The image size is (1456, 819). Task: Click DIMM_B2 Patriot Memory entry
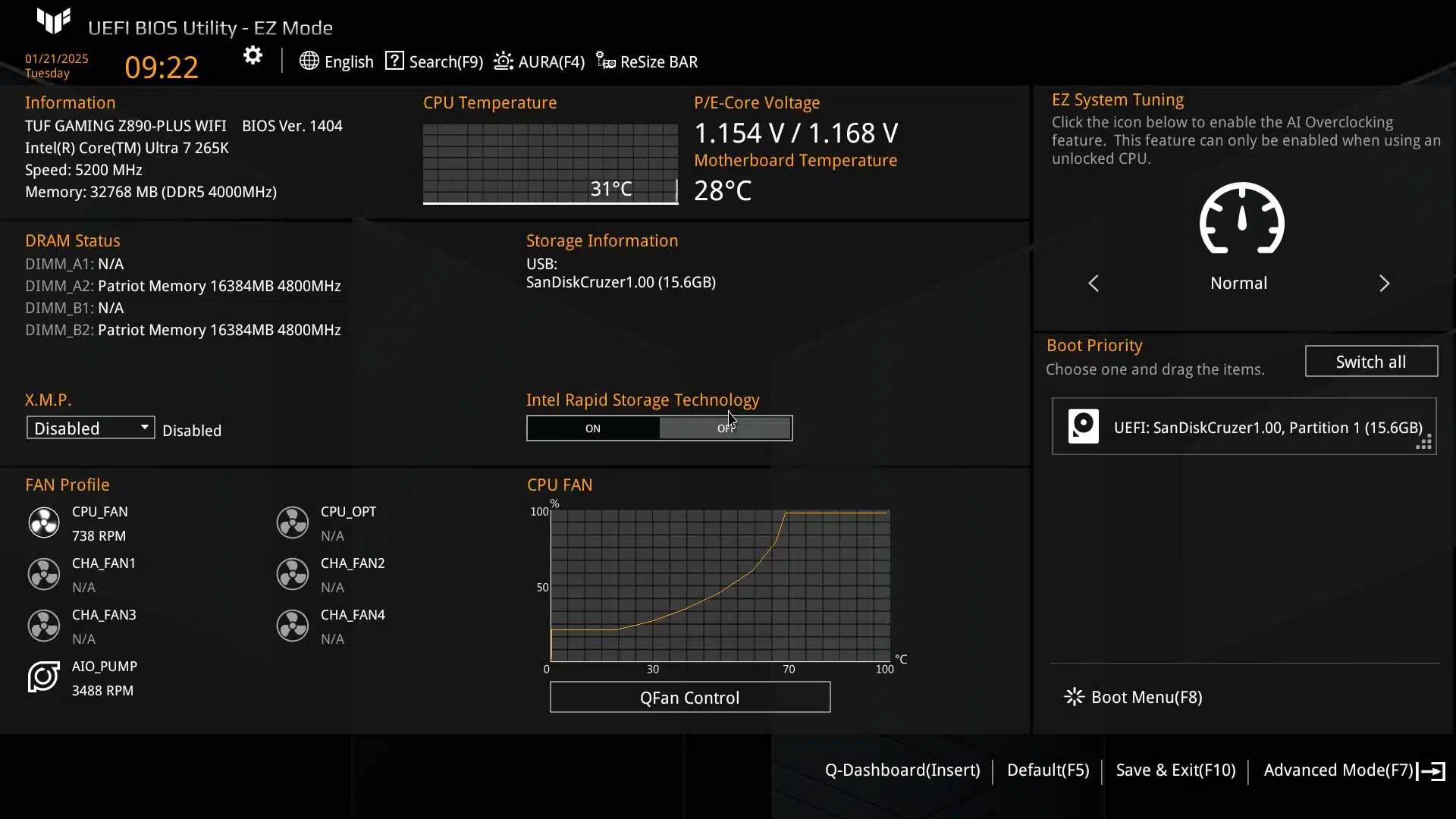tap(183, 330)
